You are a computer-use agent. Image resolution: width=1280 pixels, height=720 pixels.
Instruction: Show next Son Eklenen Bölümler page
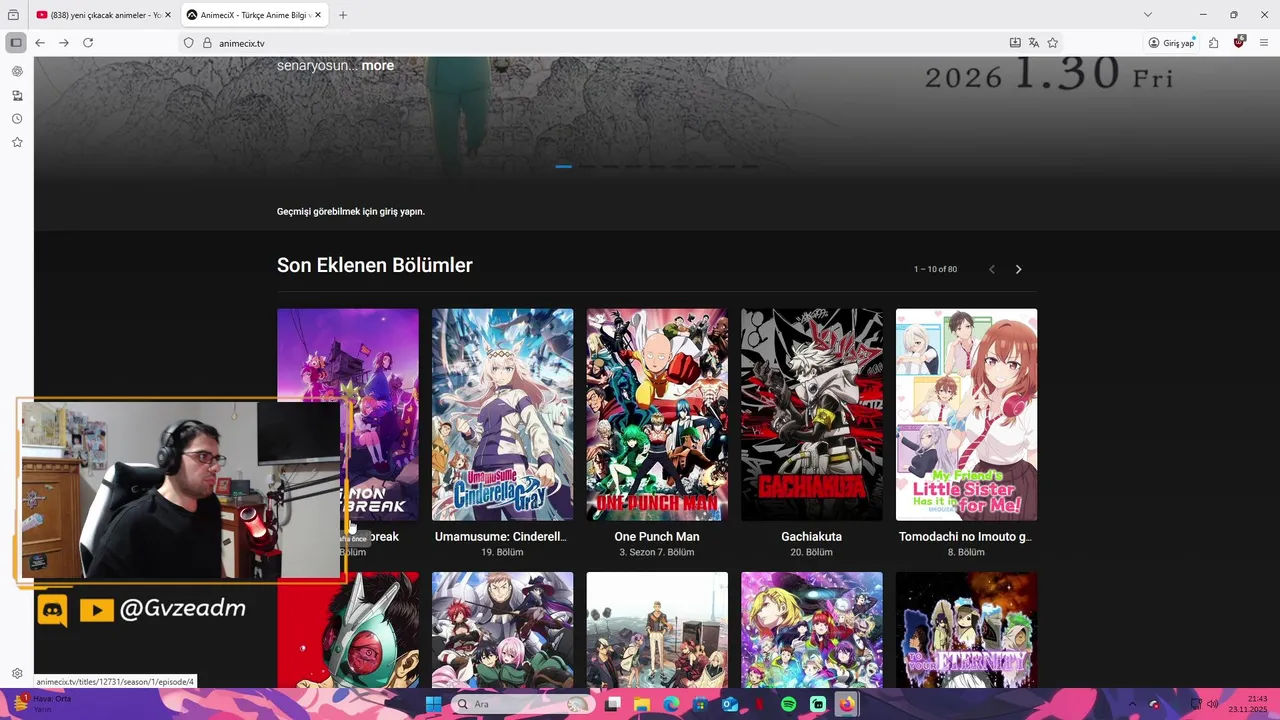(x=1018, y=269)
